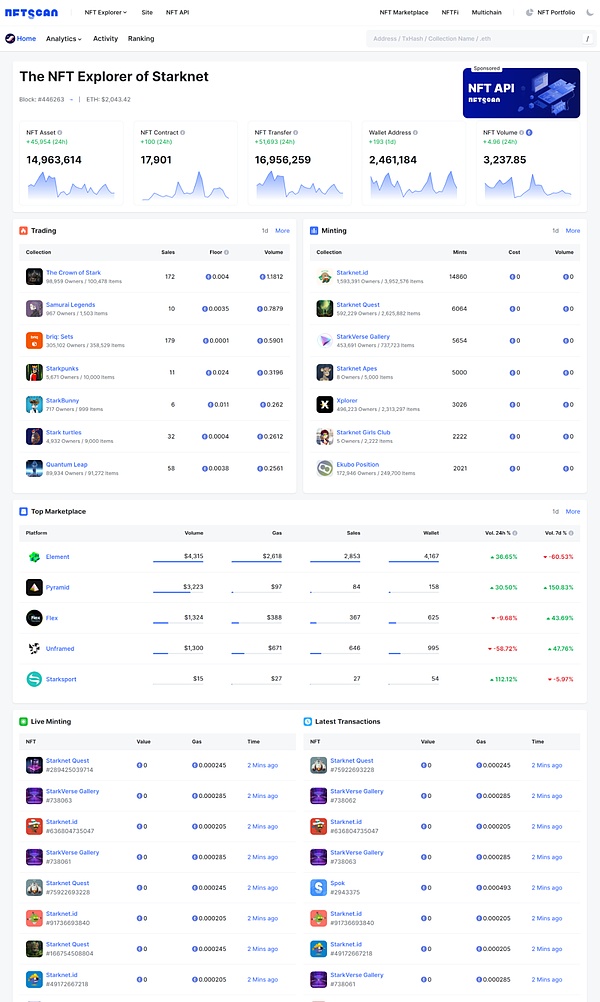Click the Element marketplace icon

click(x=34, y=557)
